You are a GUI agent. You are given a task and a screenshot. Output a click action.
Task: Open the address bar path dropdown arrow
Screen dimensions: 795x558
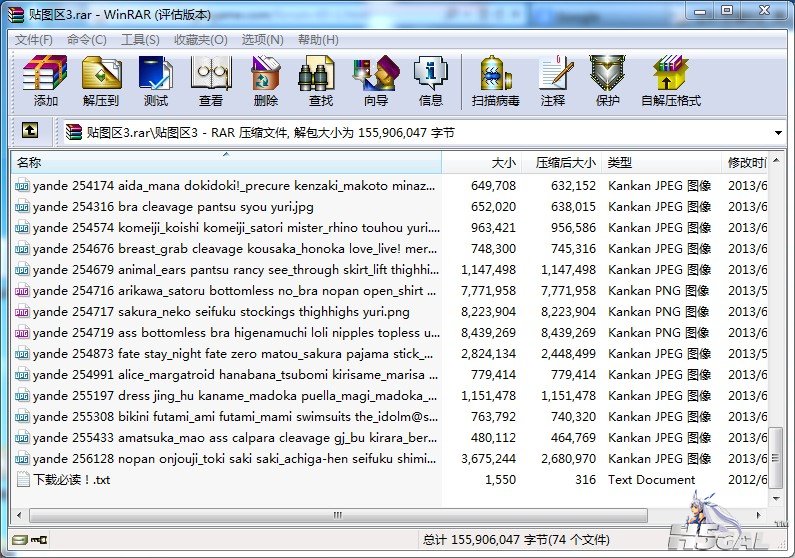click(778, 133)
